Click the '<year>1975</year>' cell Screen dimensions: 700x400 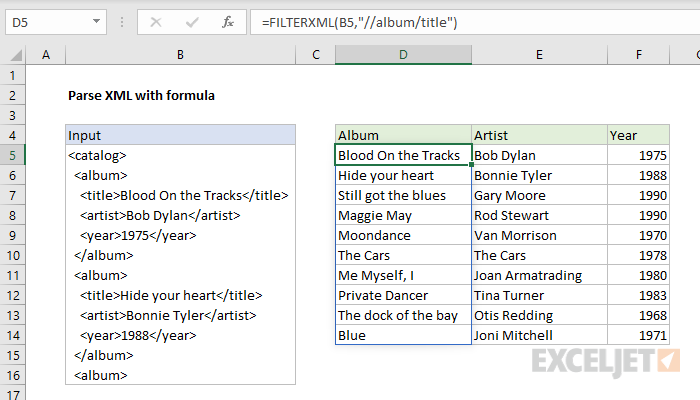180,235
